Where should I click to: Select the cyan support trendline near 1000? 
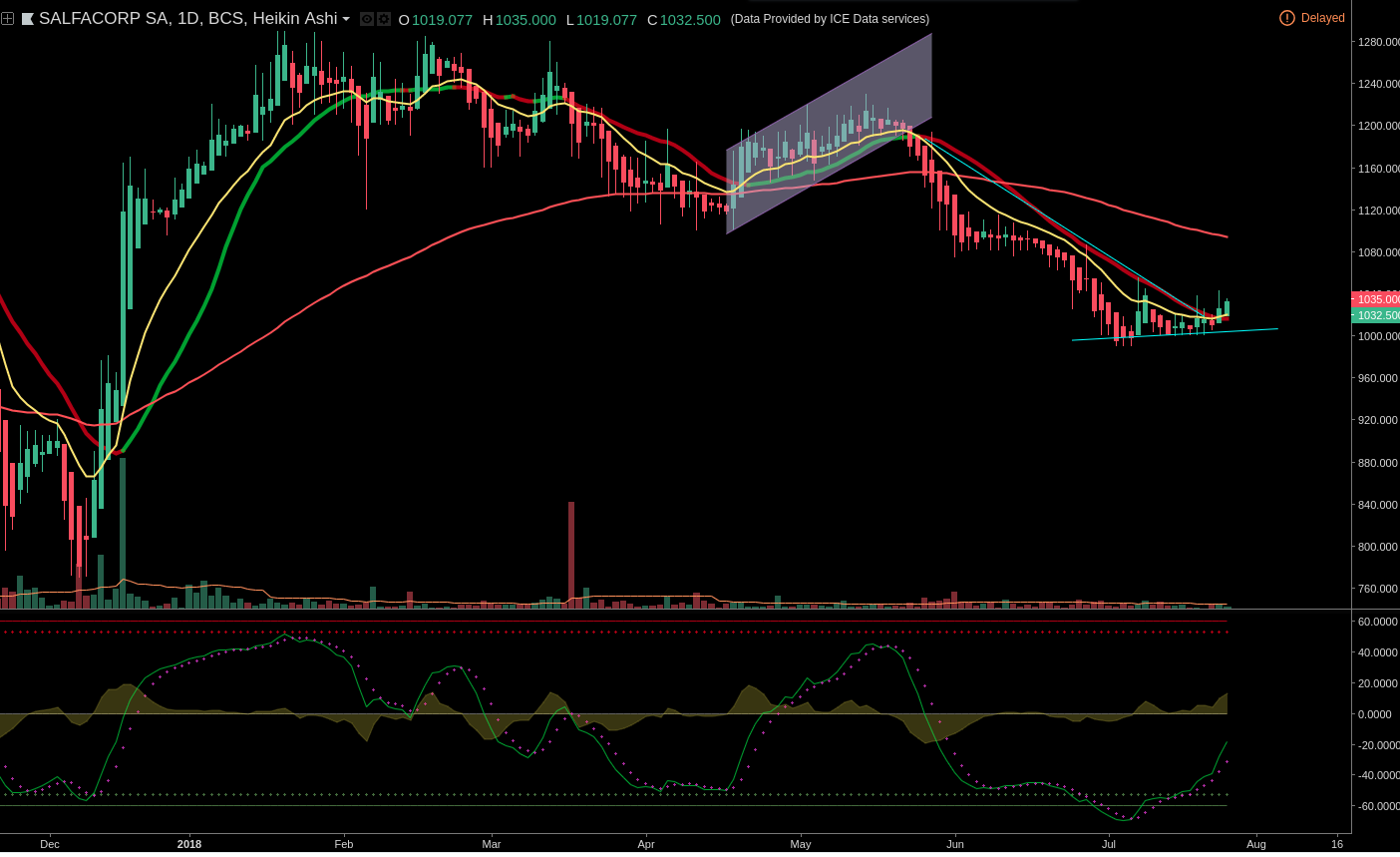pos(1175,334)
